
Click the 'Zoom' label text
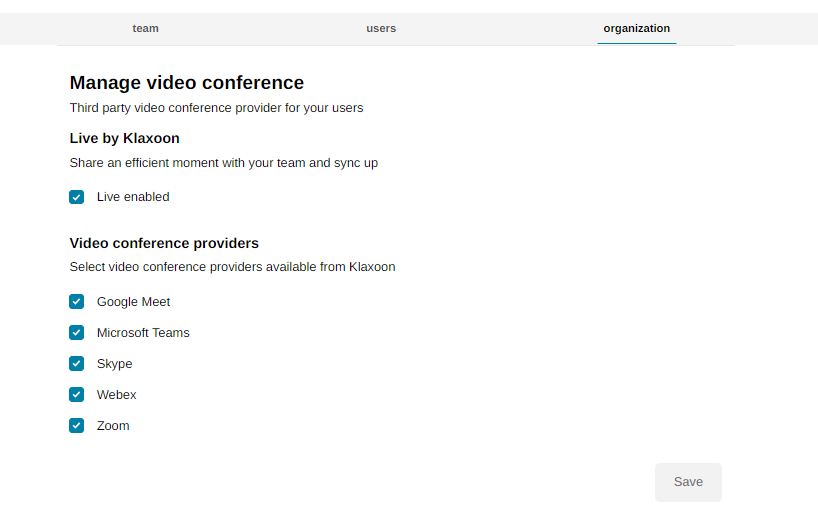click(x=113, y=426)
